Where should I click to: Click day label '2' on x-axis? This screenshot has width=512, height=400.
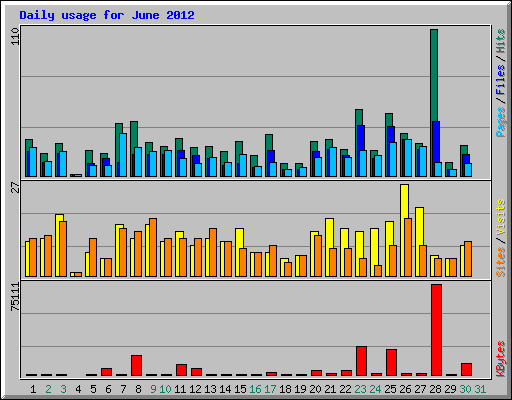(48, 389)
